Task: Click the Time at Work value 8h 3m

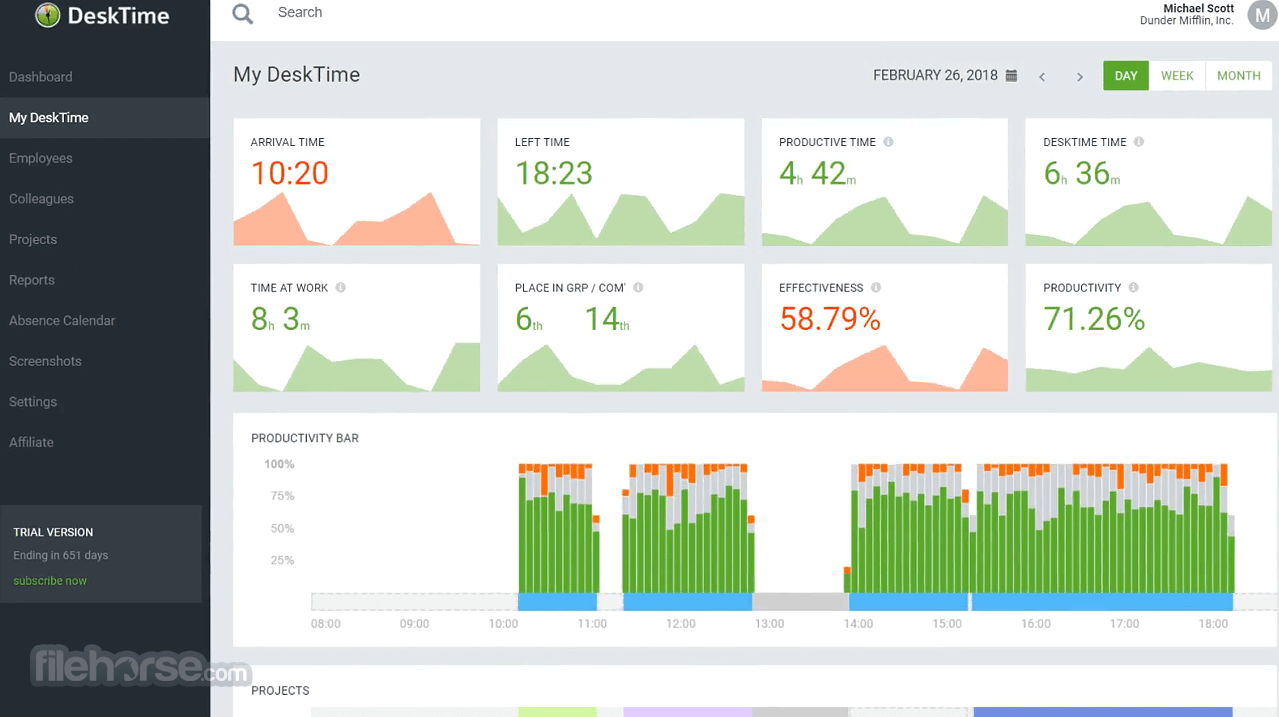Action: pos(280,319)
